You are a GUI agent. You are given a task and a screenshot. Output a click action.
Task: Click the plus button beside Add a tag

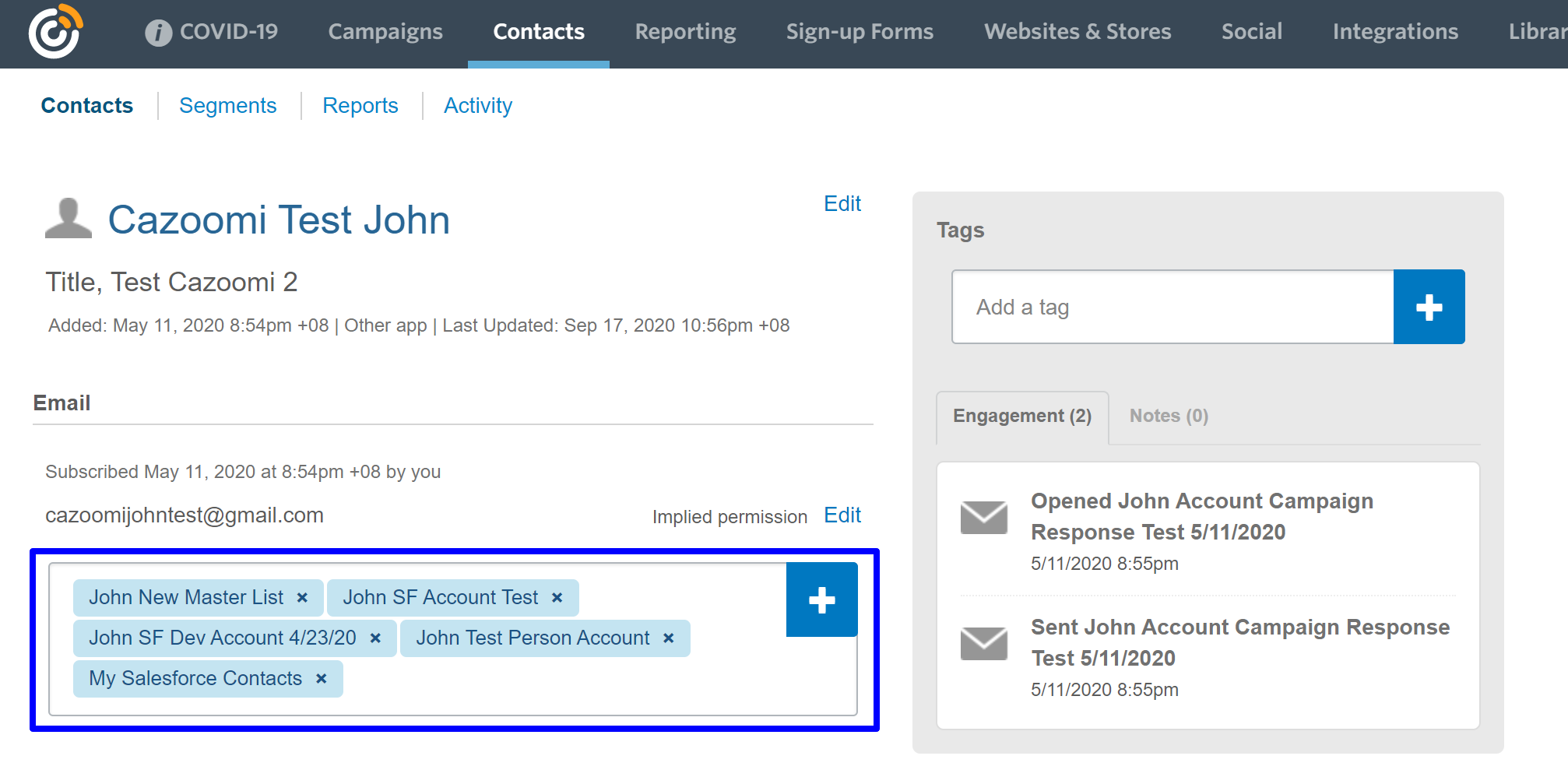point(1429,307)
